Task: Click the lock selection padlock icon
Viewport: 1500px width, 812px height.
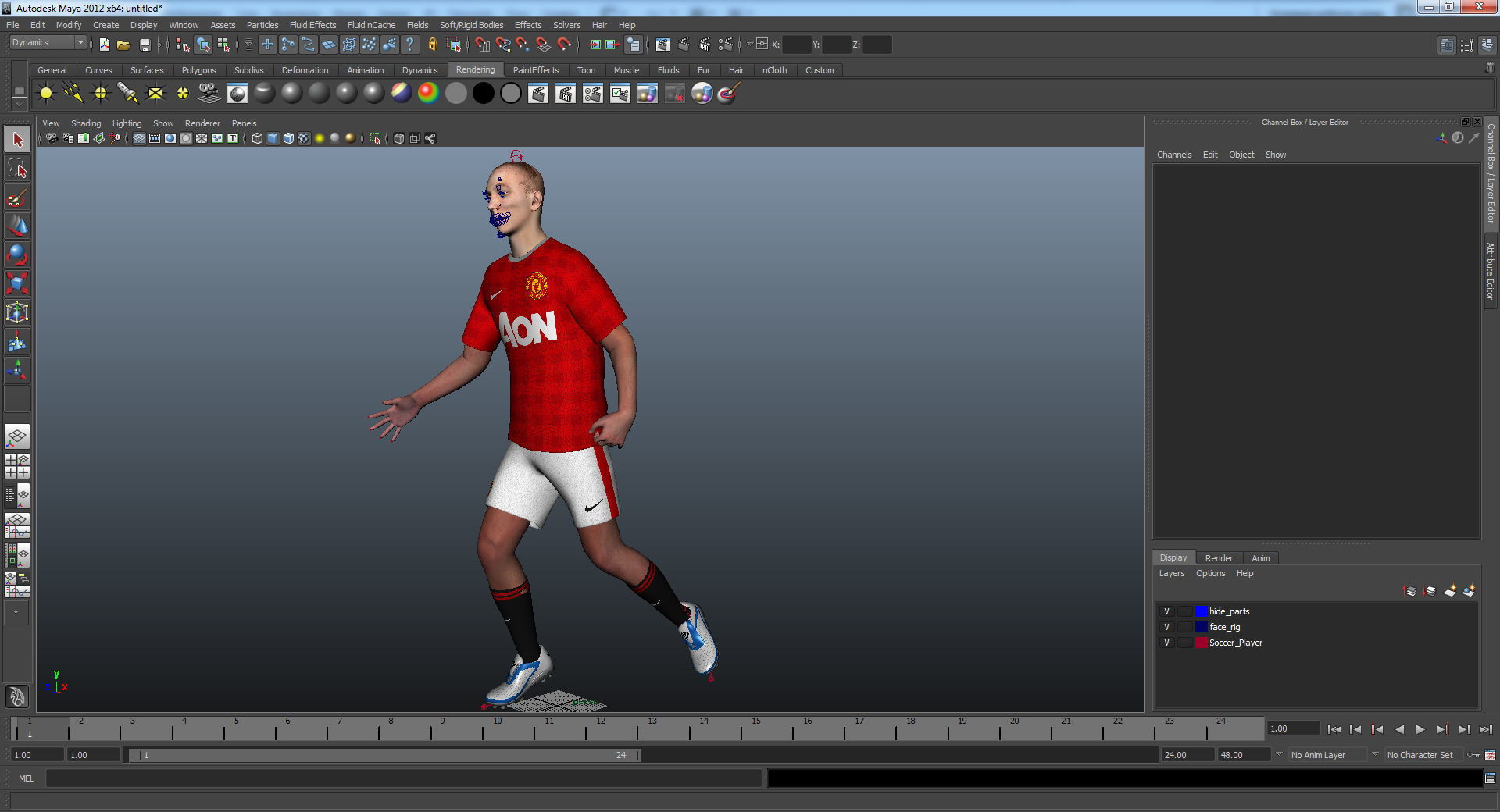Action: (433, 45)
